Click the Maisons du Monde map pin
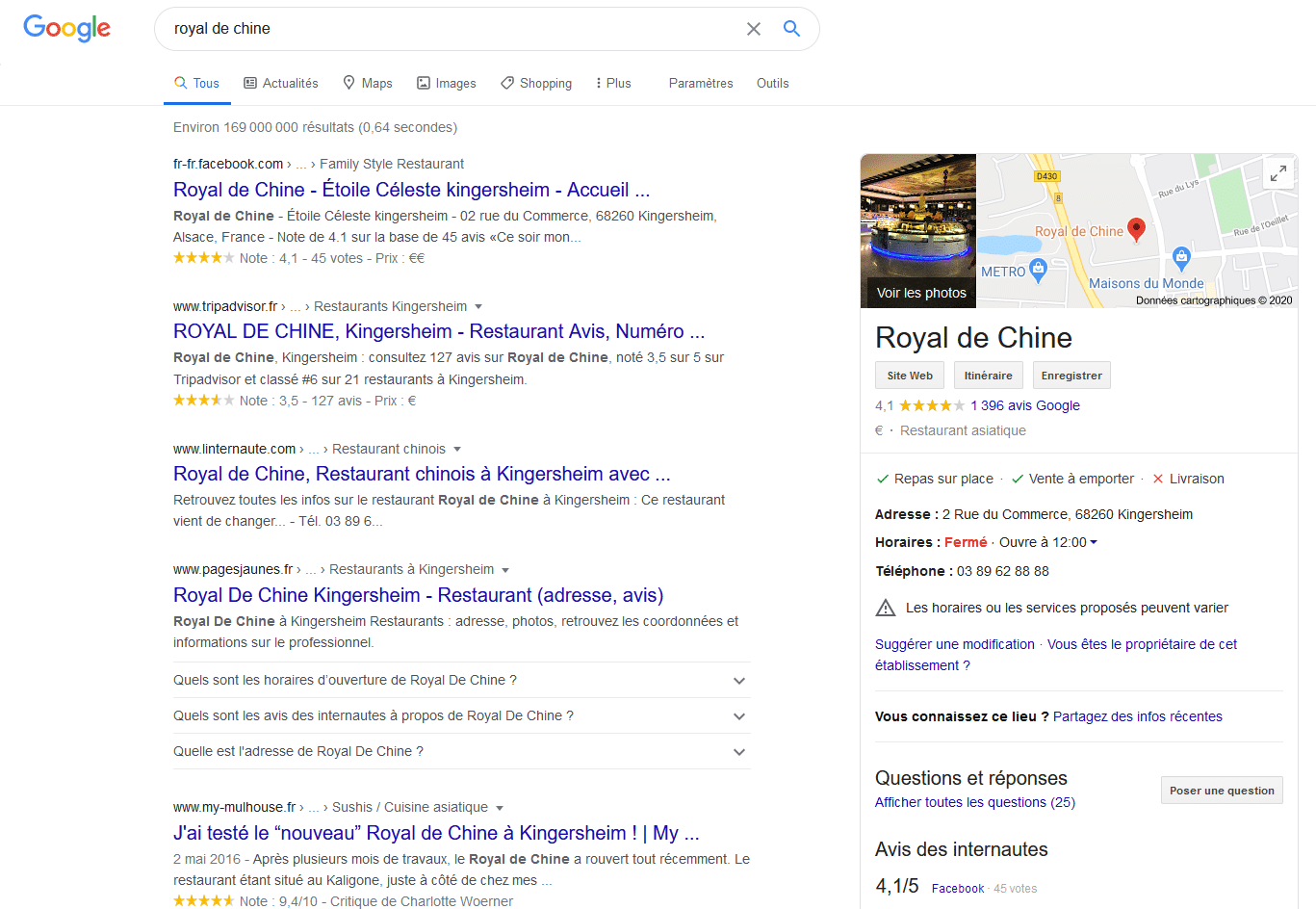This screenshot has width=1316, height=909. click(1182, 258)
